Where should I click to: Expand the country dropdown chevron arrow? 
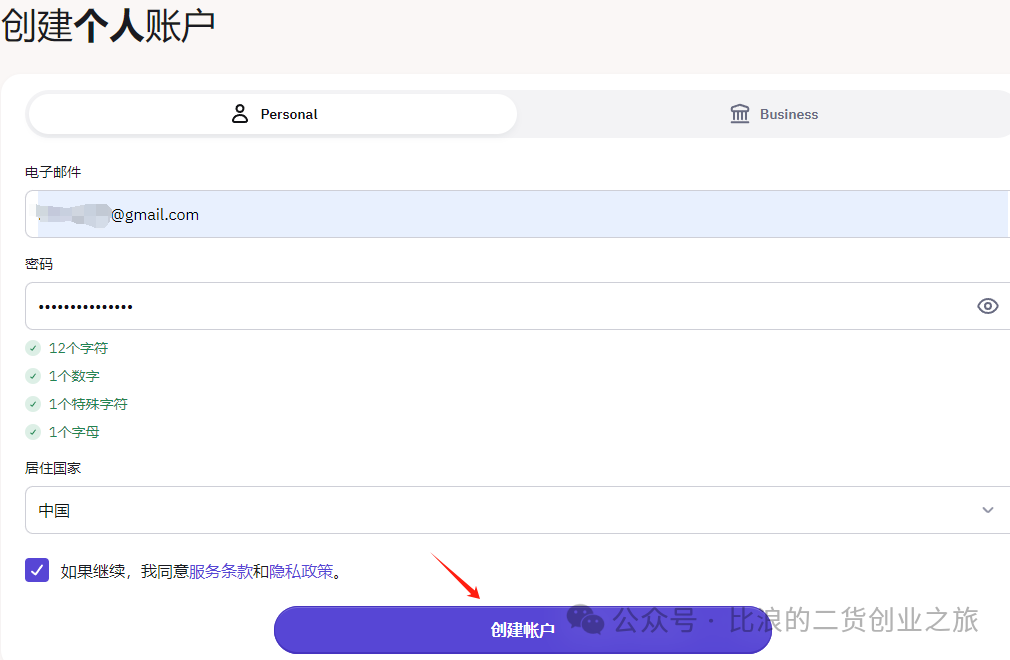[x=987, y=510]
